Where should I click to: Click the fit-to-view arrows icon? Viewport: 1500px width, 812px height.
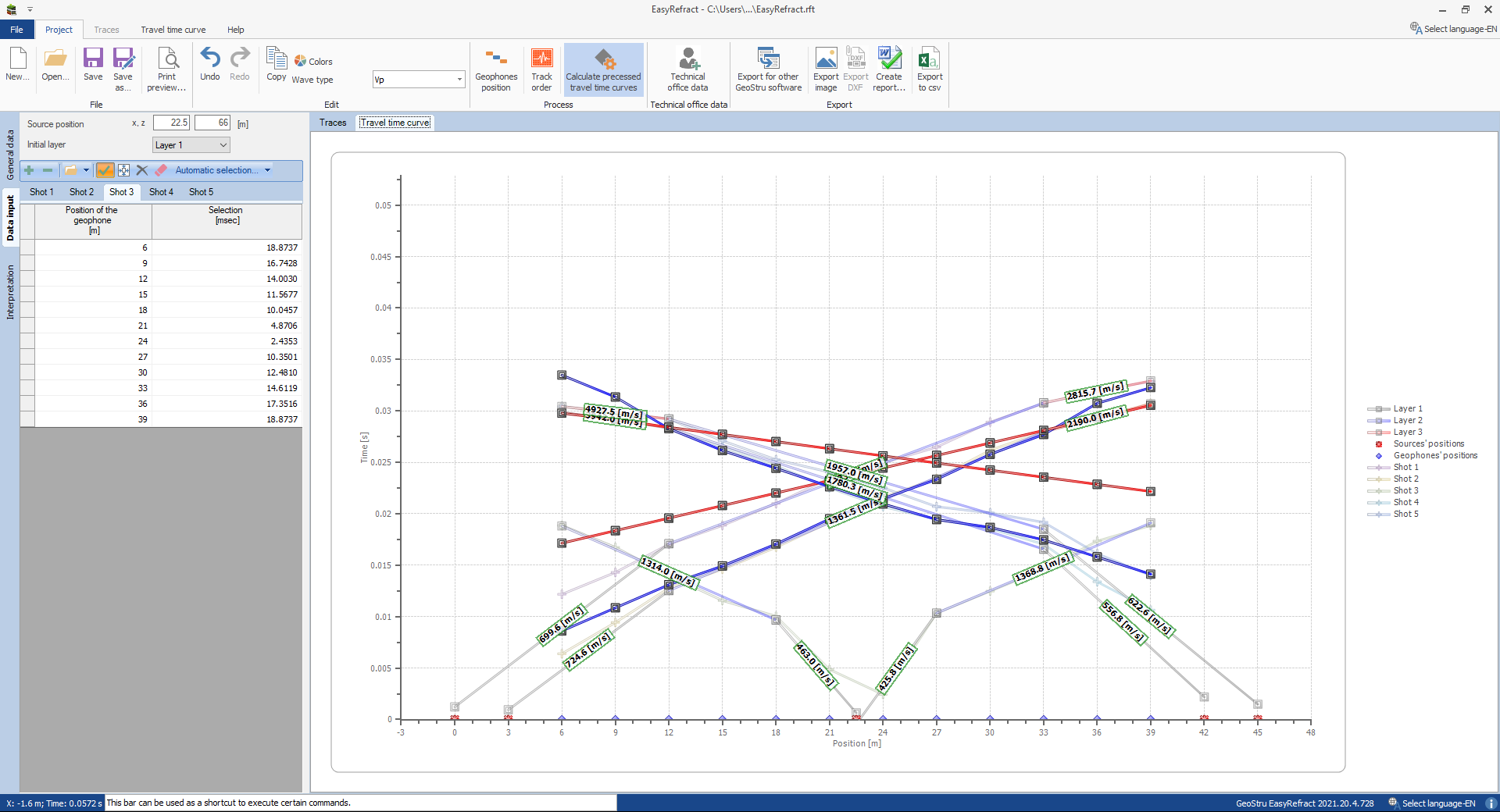(x=123, y=170)
